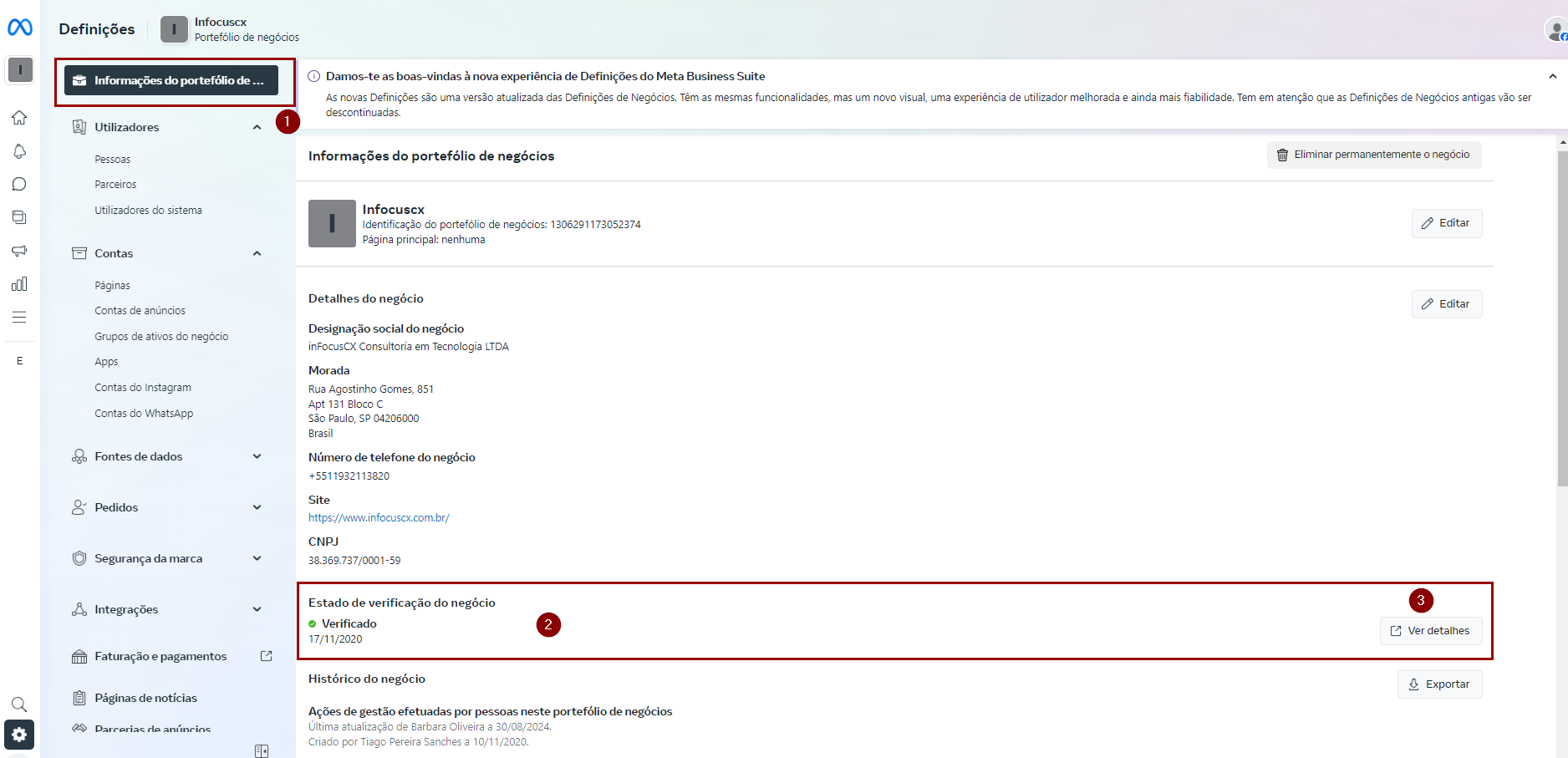The height and width of the screenshot is (758, 1568).
Task: Collapse the Utilizadores section
Action: point(257,127)
